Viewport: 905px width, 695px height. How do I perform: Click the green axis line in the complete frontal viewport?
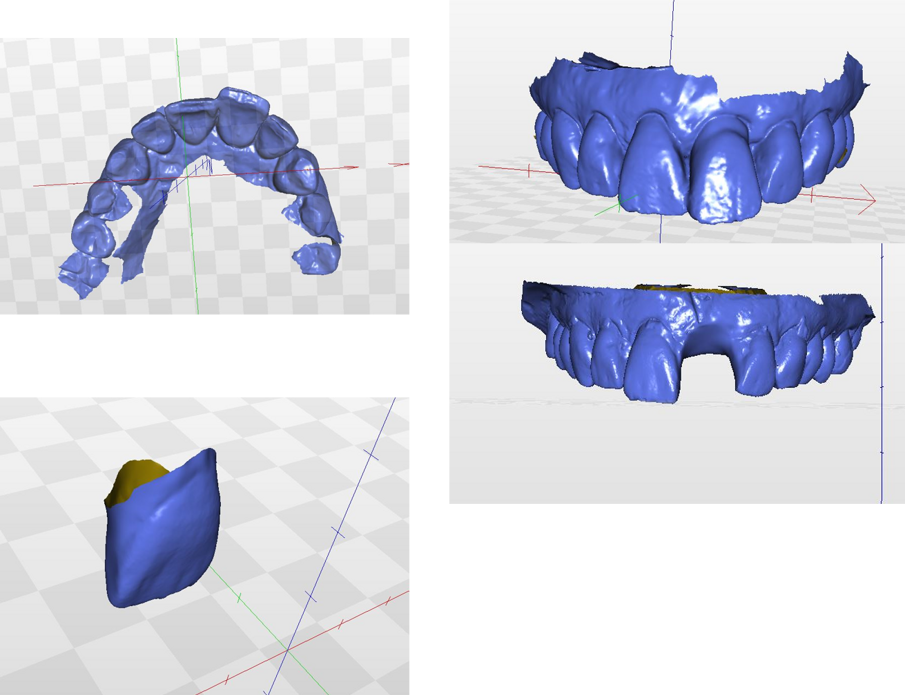(x=605, y=210)
